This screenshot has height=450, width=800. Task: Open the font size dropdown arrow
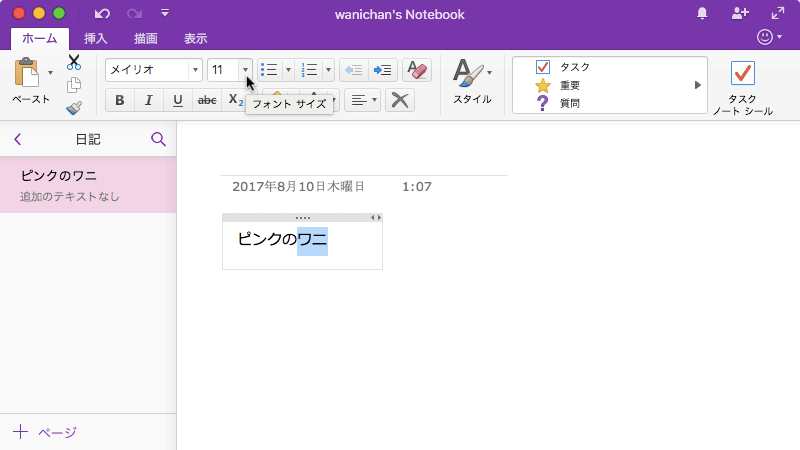click(245, 70)
